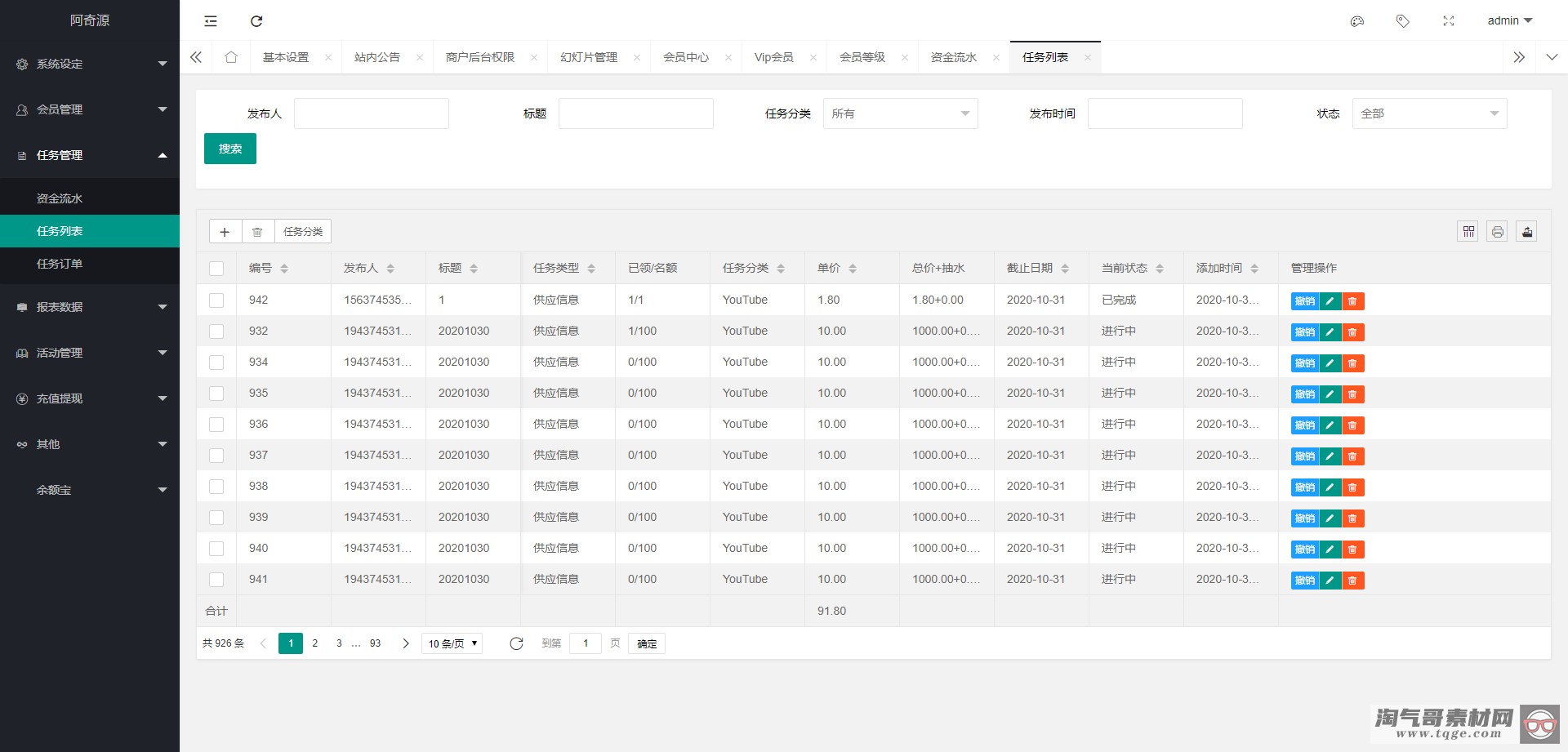Viewport: 1568px width, 752px height.
Task: Sort by 编号 column arrows
Action: 284,269
